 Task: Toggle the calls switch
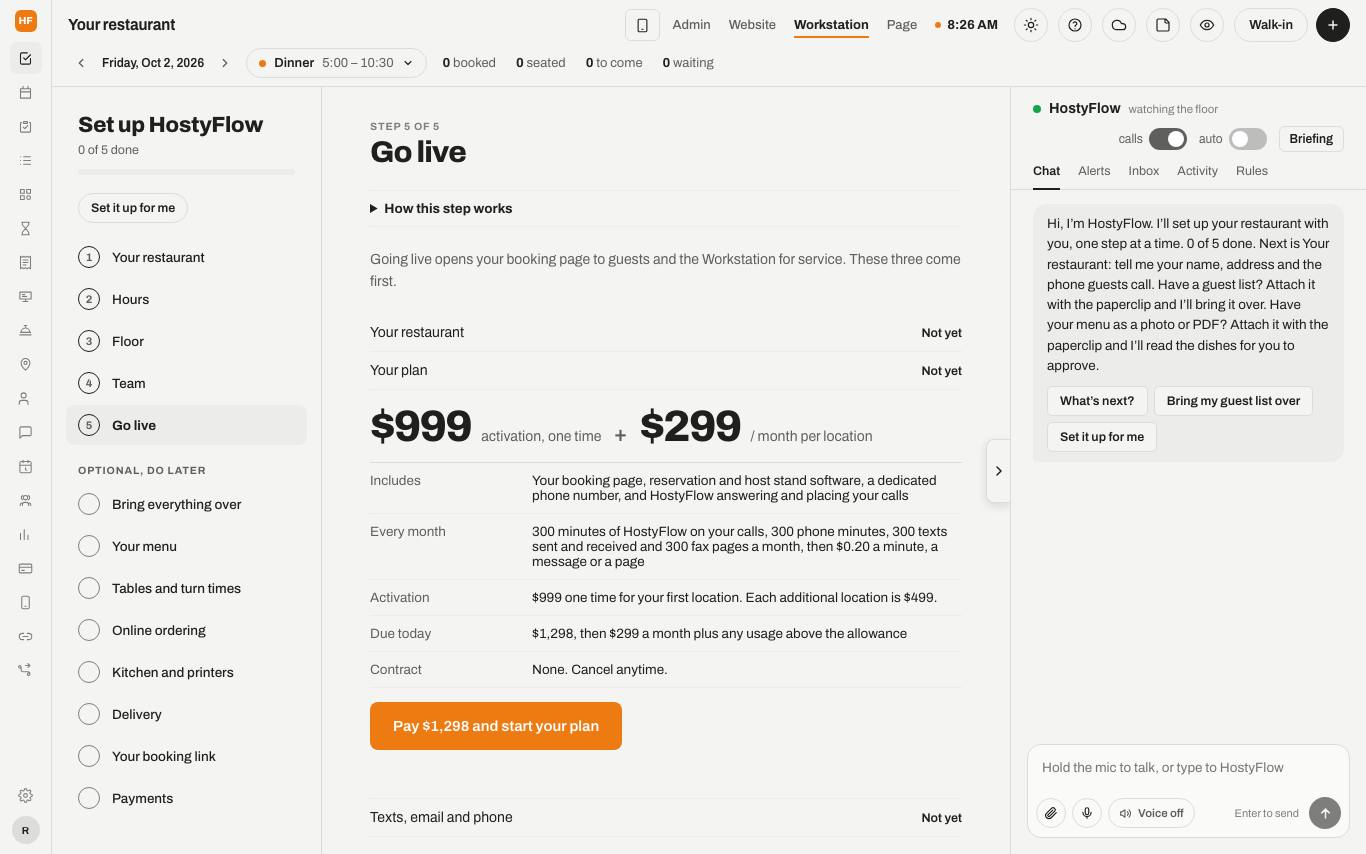tap(1168, 139)
